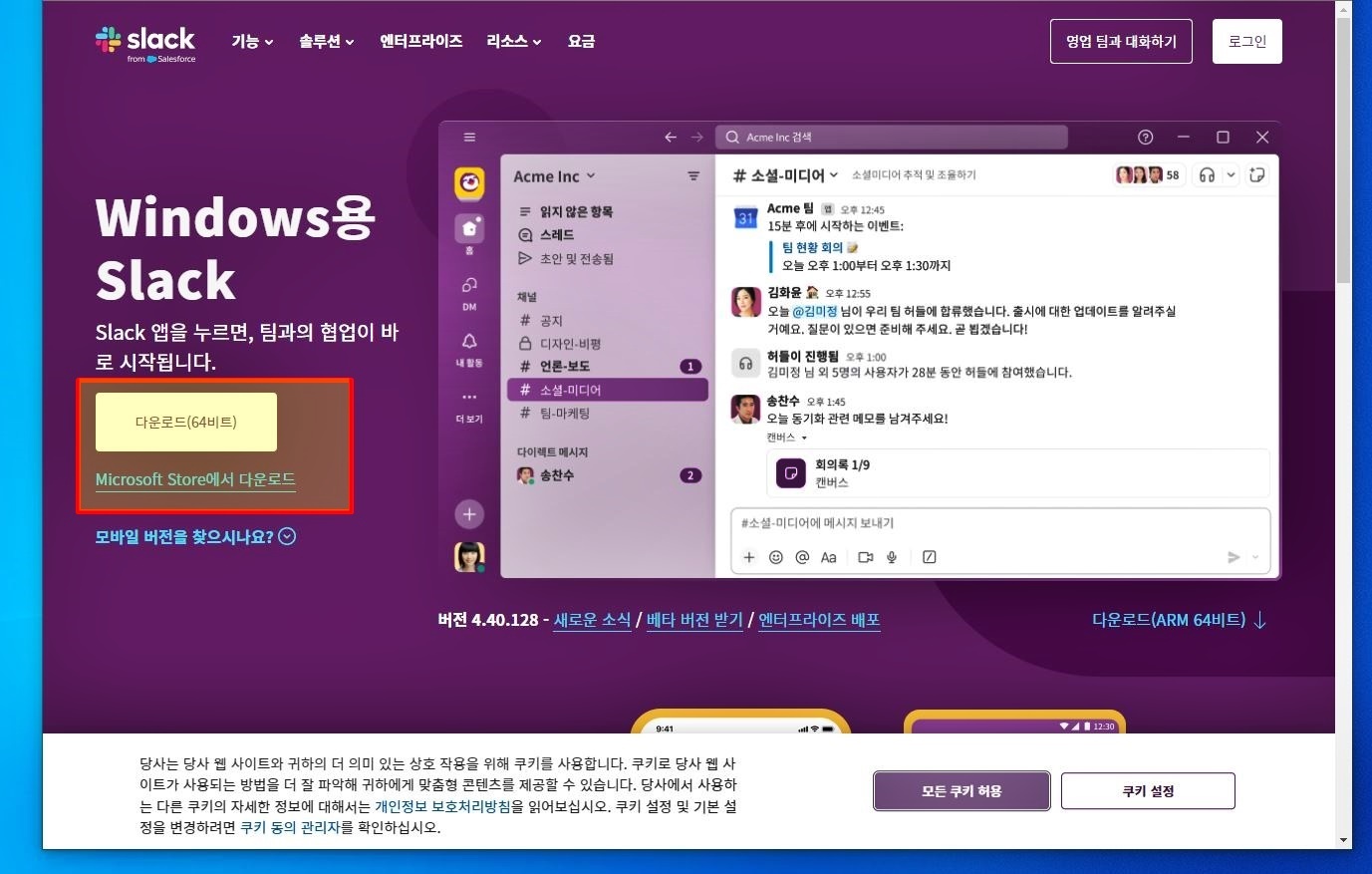Toggle text formatting with the Aa icon
The height and width of the screenshot is (874, 1372).
pyautogui.click(x=828, y=557)
